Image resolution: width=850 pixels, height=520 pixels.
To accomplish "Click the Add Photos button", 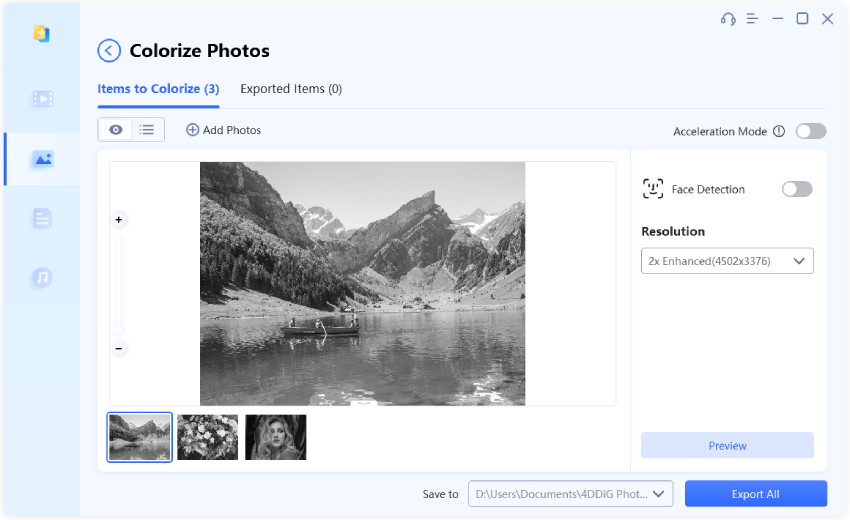I will [224, 130].
